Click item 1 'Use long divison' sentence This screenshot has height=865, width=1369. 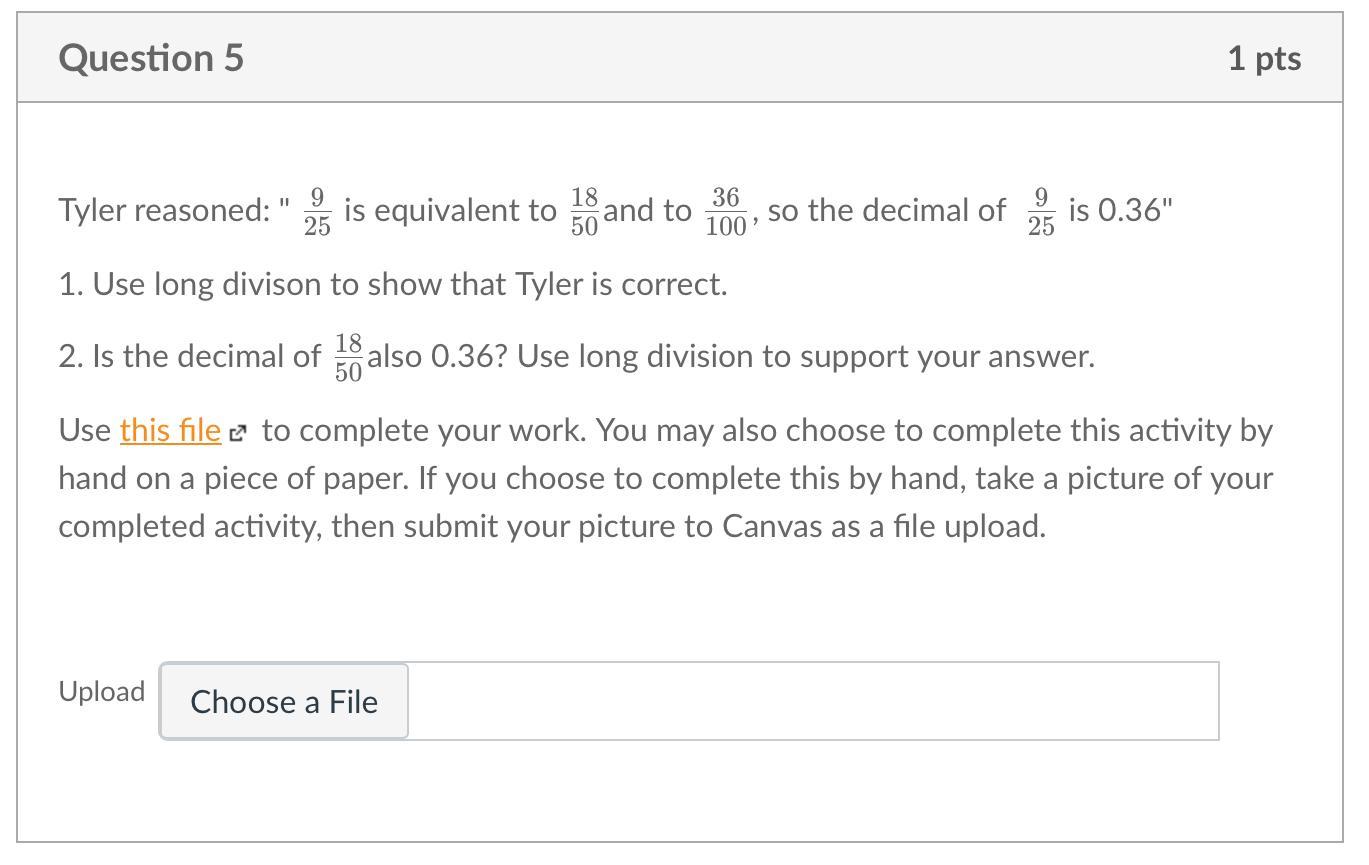click(392, 285)
